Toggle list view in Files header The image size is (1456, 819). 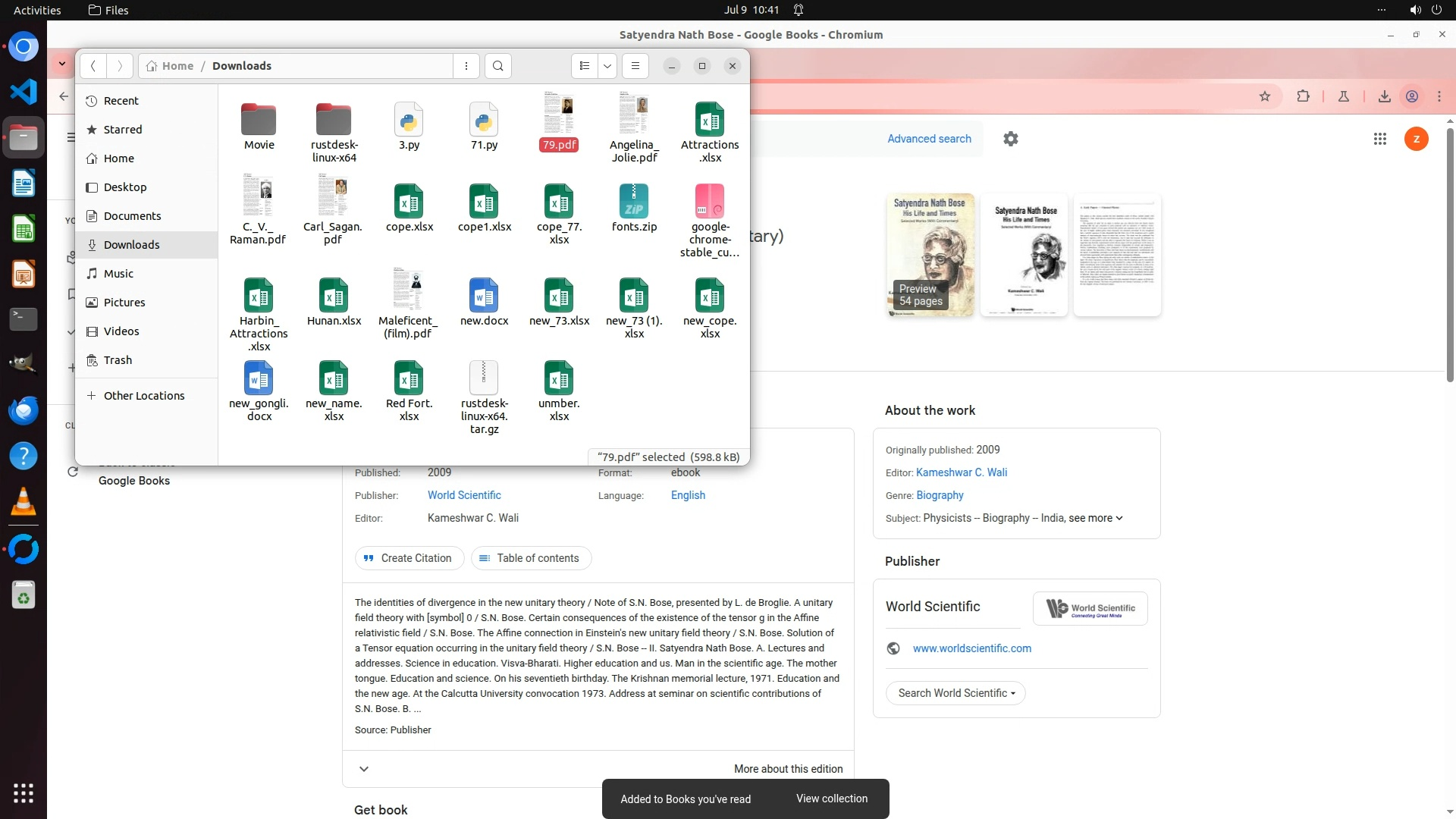tap(584, 66)
